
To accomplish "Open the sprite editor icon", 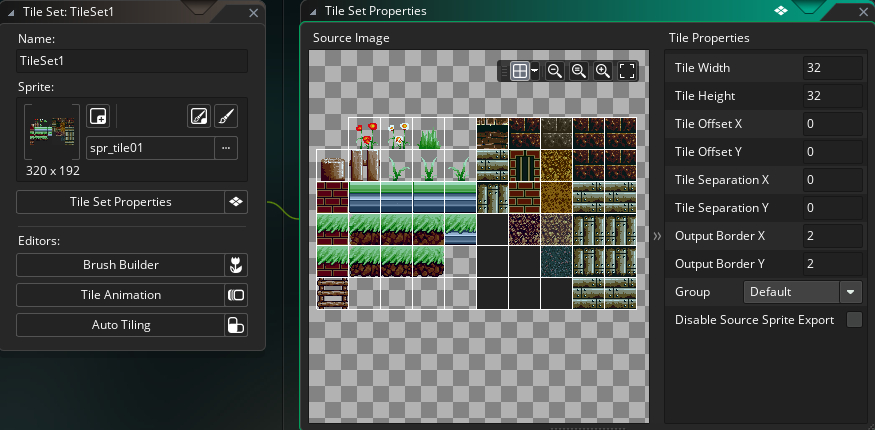I will [199, 116].
